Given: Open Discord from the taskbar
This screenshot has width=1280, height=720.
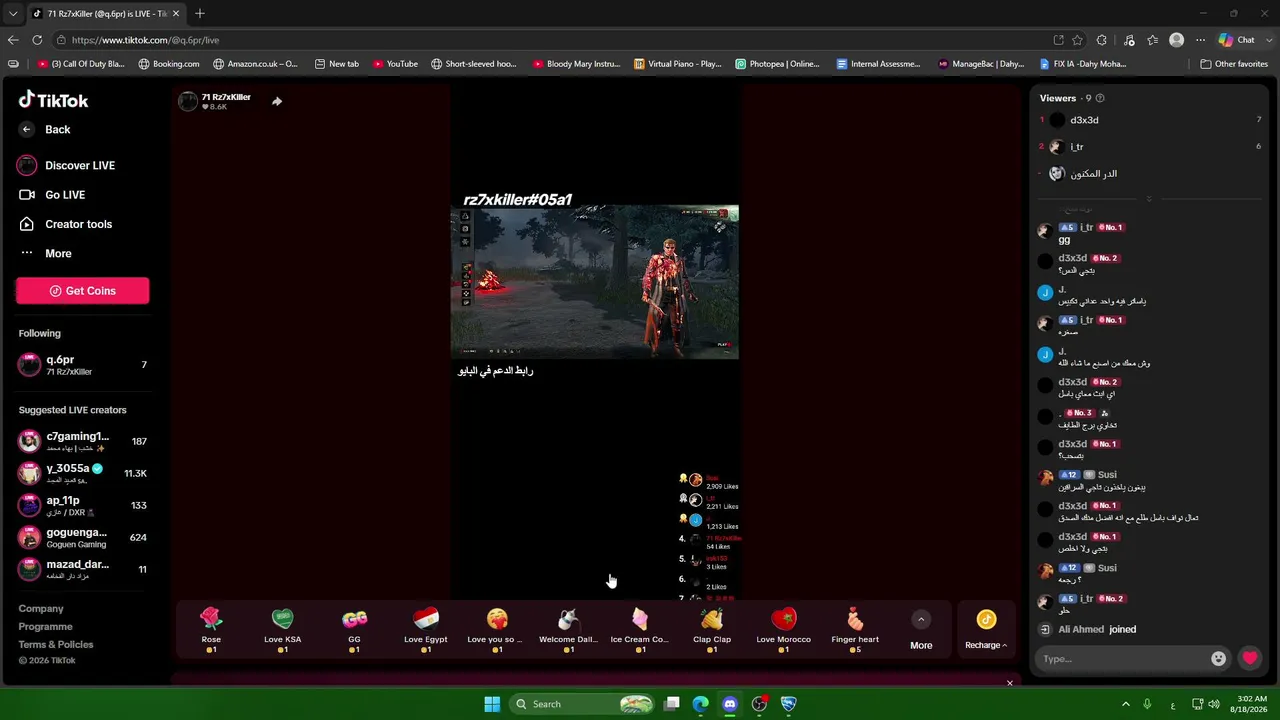Looking at the screenshot, I should (x=730, y=704).
